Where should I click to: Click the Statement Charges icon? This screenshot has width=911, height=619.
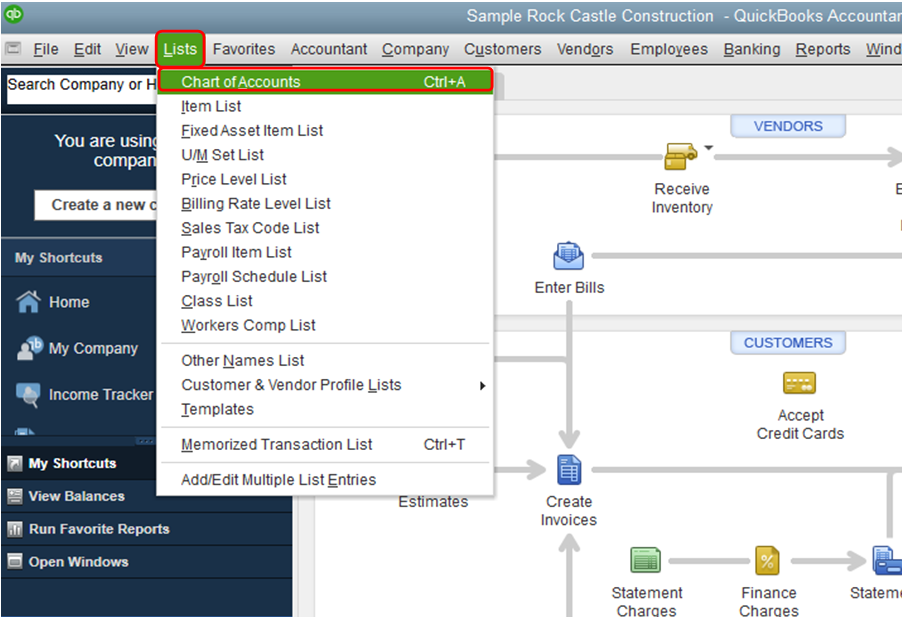click(x=645, y=560)
